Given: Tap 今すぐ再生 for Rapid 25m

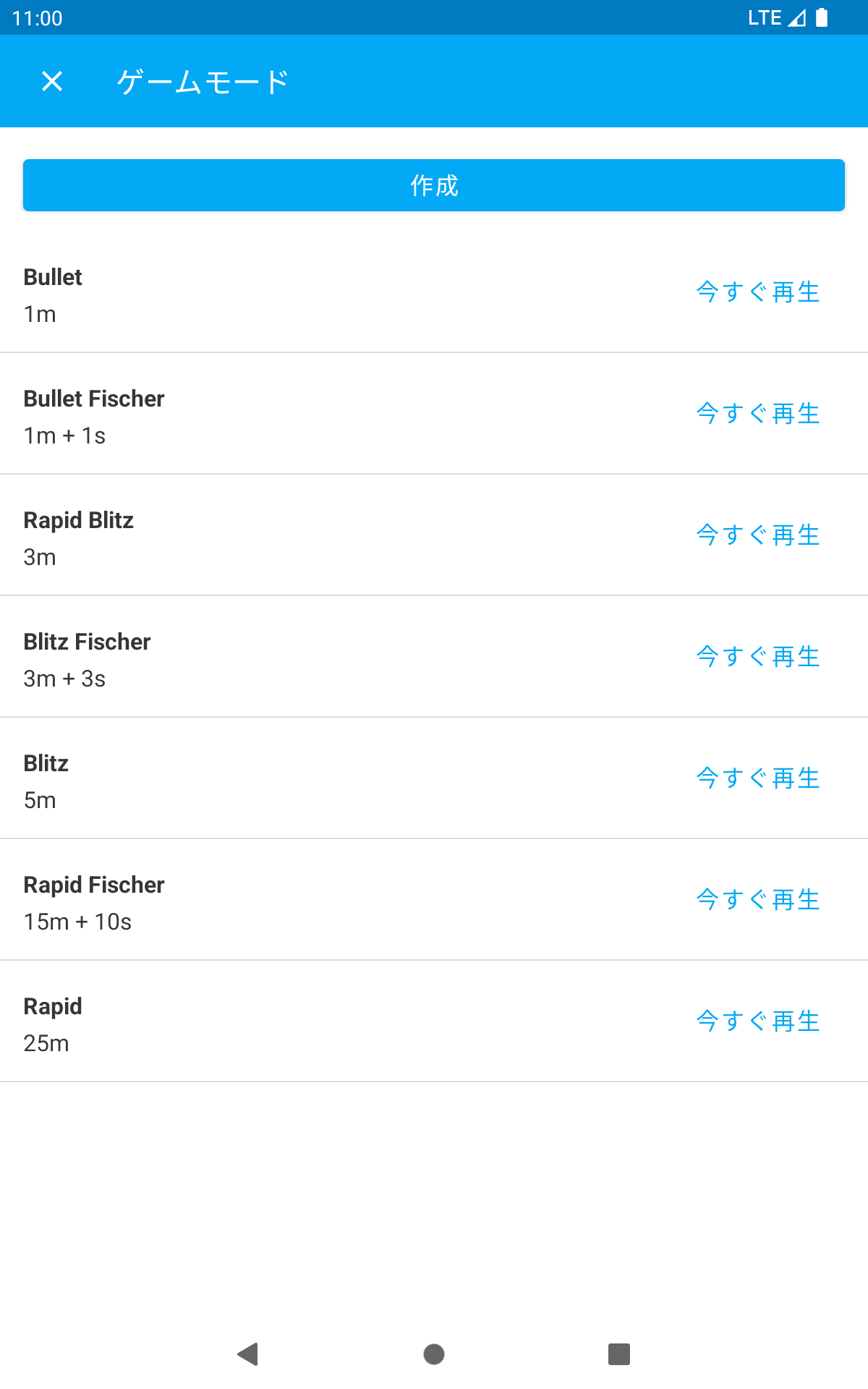Looking at the screenshot, I should 757,1021.
